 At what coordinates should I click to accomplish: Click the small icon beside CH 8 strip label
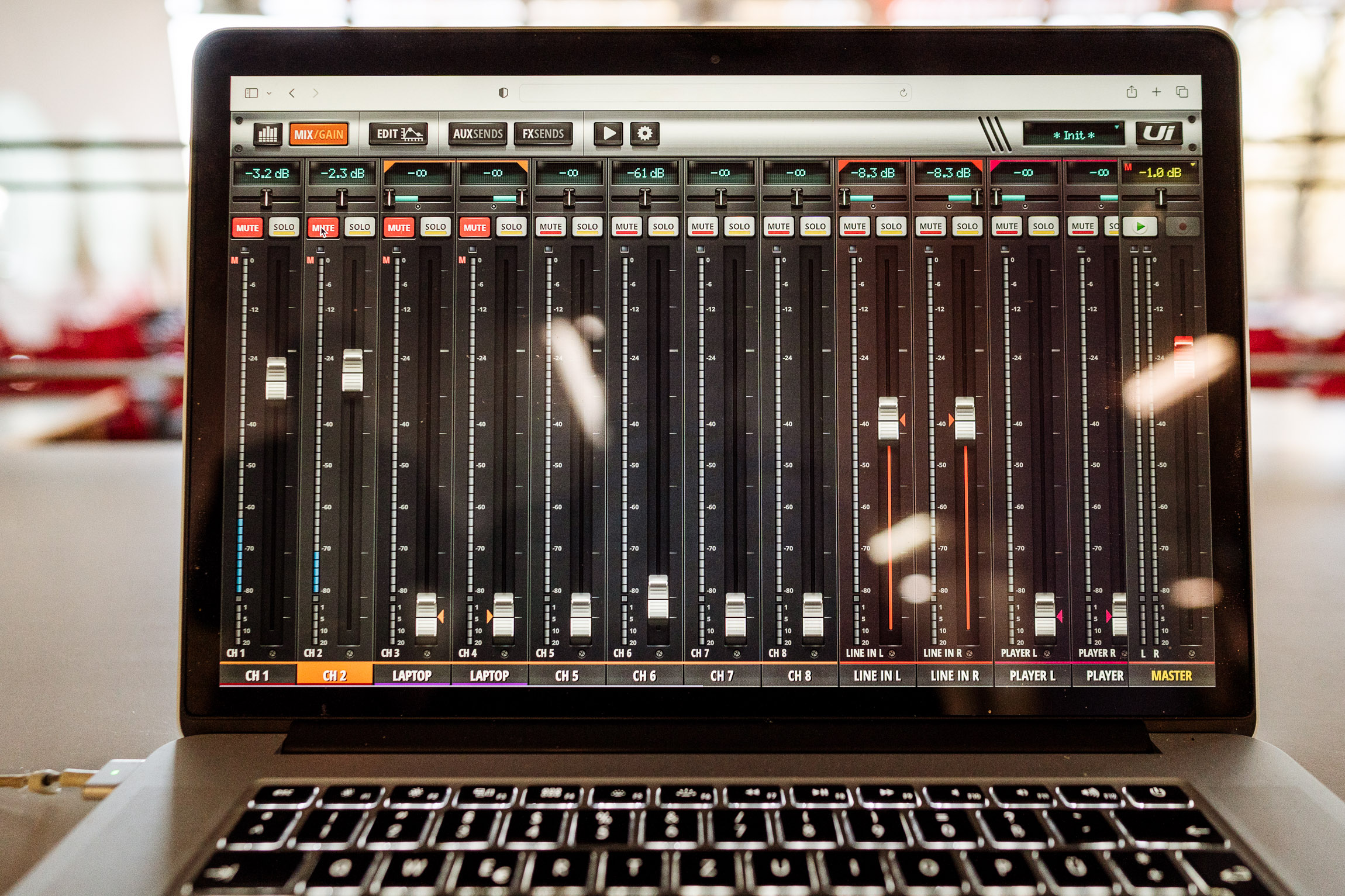813,653
